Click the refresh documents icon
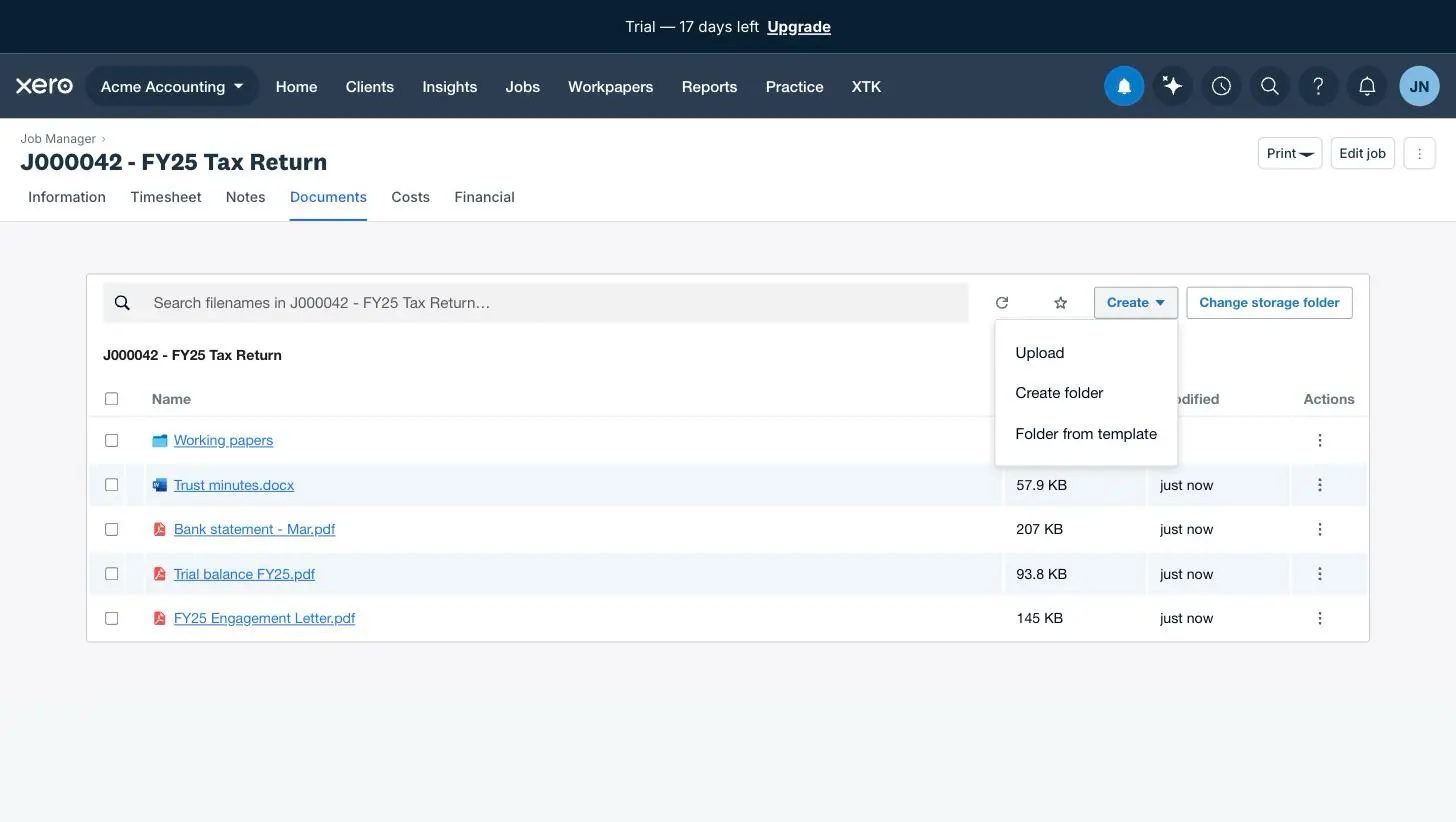The height and width of the screenshot is (822, 1456). [1002, 303]
